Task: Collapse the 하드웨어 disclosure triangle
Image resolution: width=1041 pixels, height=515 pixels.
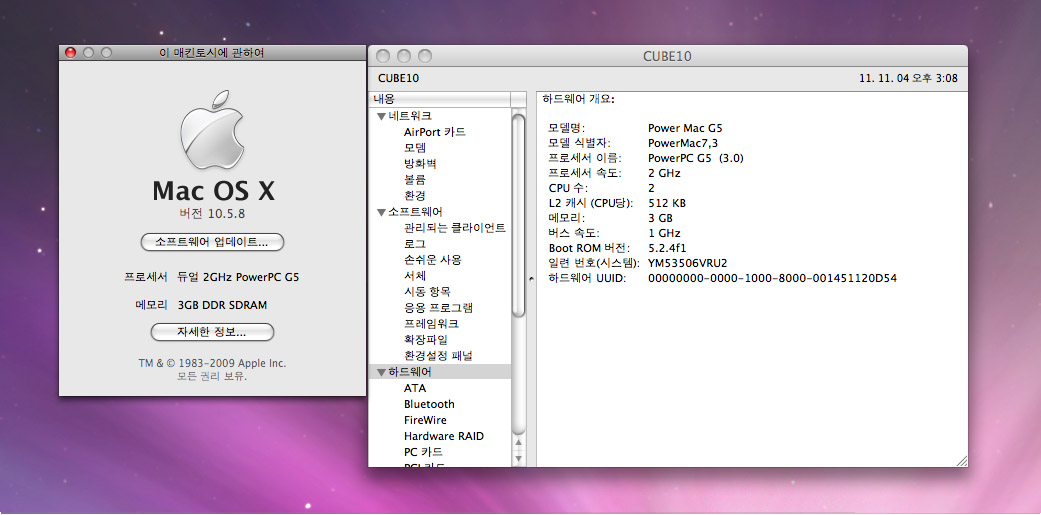Action: coord(381,372)
